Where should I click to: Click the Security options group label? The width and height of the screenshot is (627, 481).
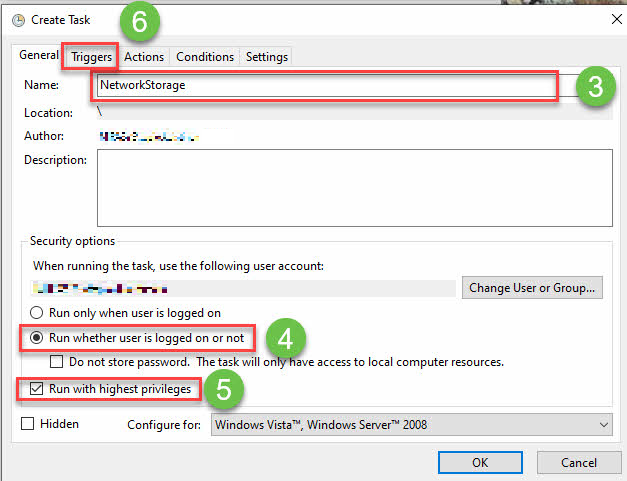pyautogui.click(x=72, y=241)
